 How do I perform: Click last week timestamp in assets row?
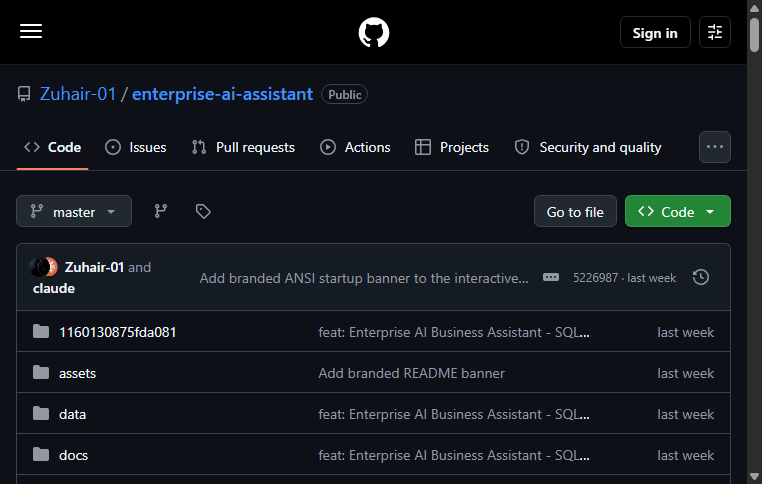[686, 373]
